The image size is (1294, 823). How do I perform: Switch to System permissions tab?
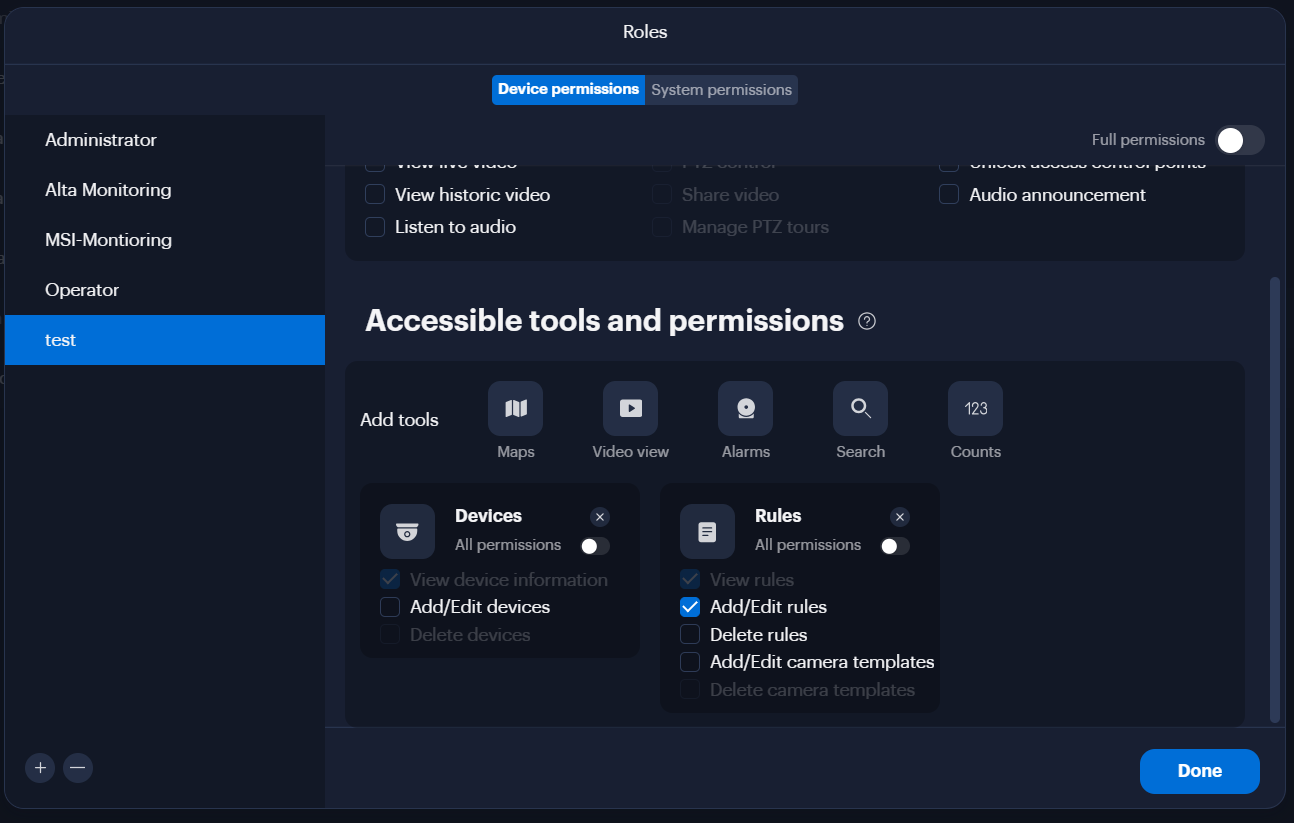[x=721, y=90]
